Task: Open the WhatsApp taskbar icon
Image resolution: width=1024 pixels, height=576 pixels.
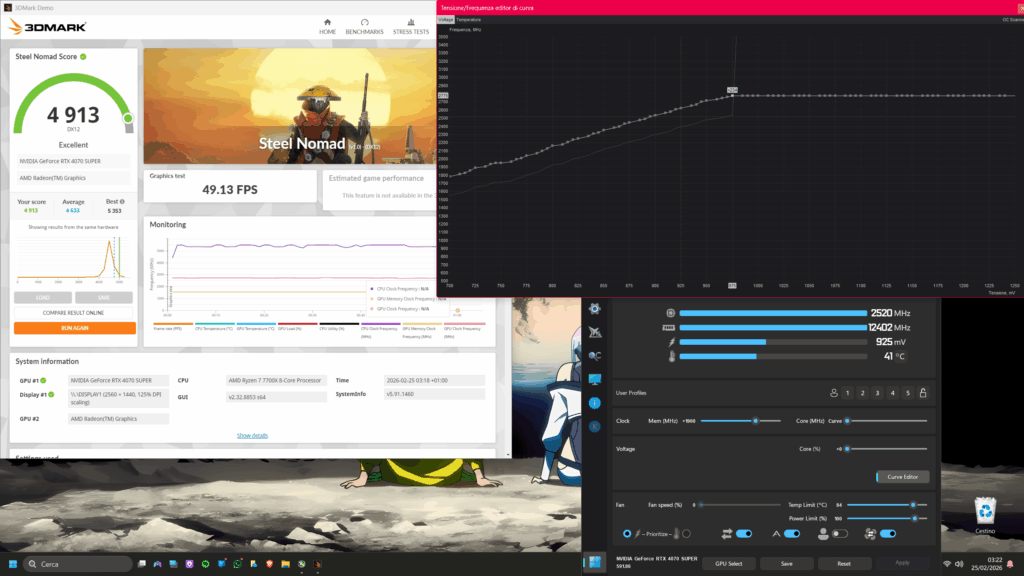Action: tap(237, 564)
